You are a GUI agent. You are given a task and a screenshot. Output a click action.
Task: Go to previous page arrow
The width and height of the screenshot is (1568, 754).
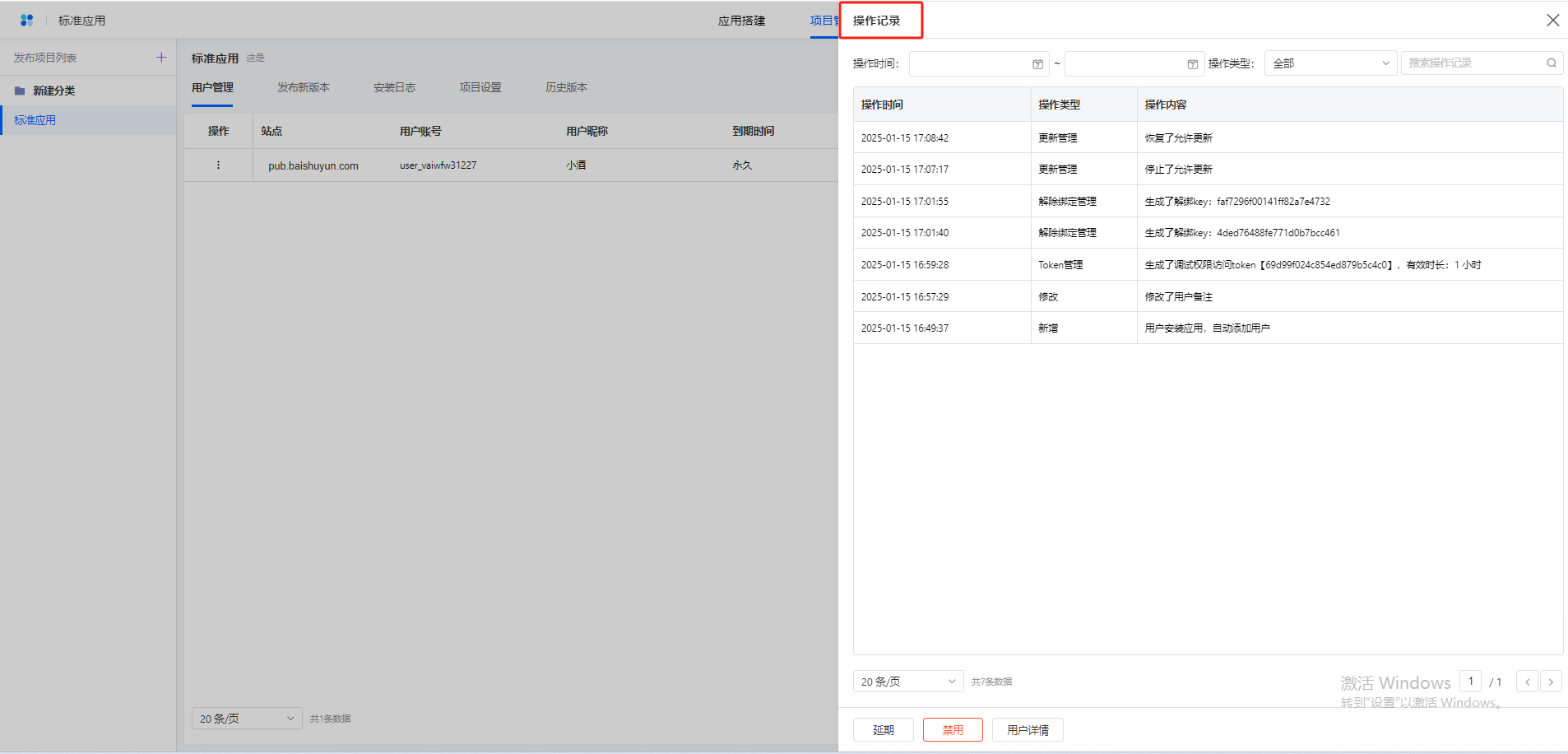tap(1527, 682)
